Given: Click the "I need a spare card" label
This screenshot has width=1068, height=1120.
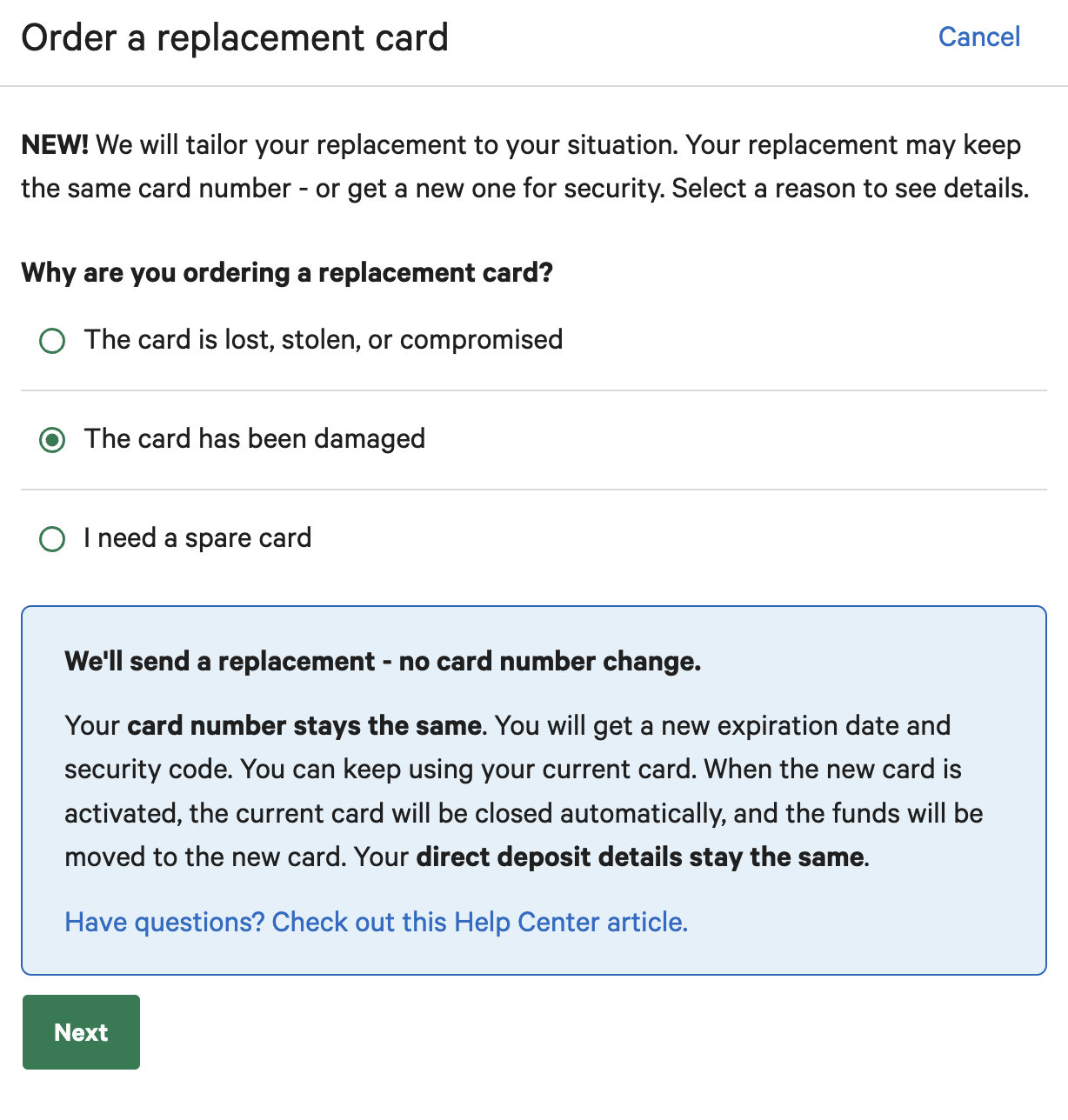Looking at the screenshot, I should [x=197, y=538].
